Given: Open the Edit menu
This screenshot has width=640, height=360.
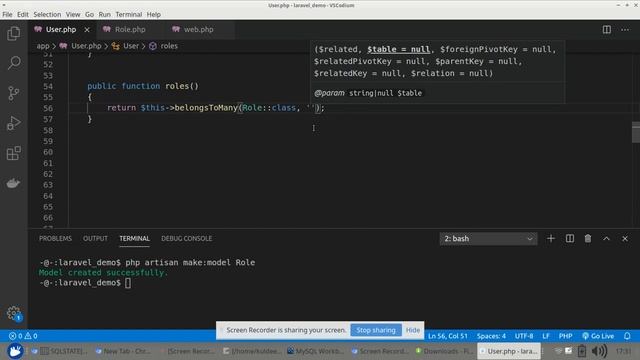Looking at the screenshot, I should [x=22, y=14].
